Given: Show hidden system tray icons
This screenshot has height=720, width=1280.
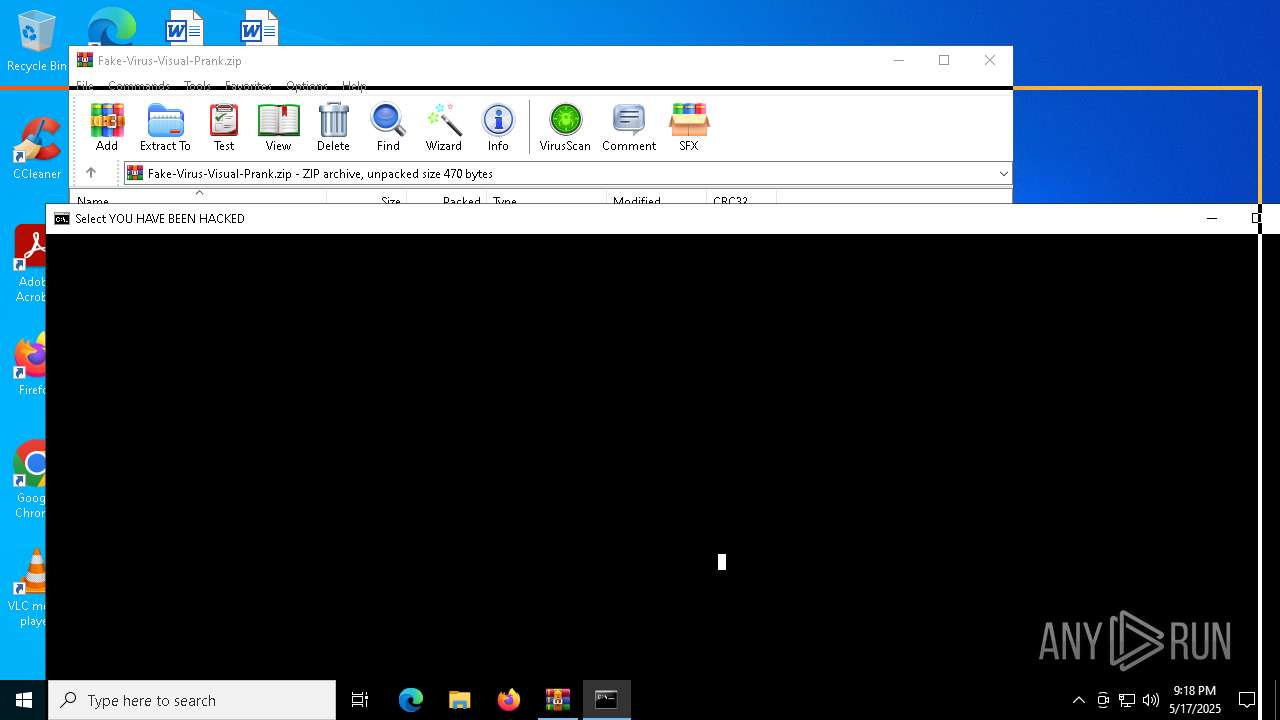Looking at the screenshot, I should point(1078,700).
